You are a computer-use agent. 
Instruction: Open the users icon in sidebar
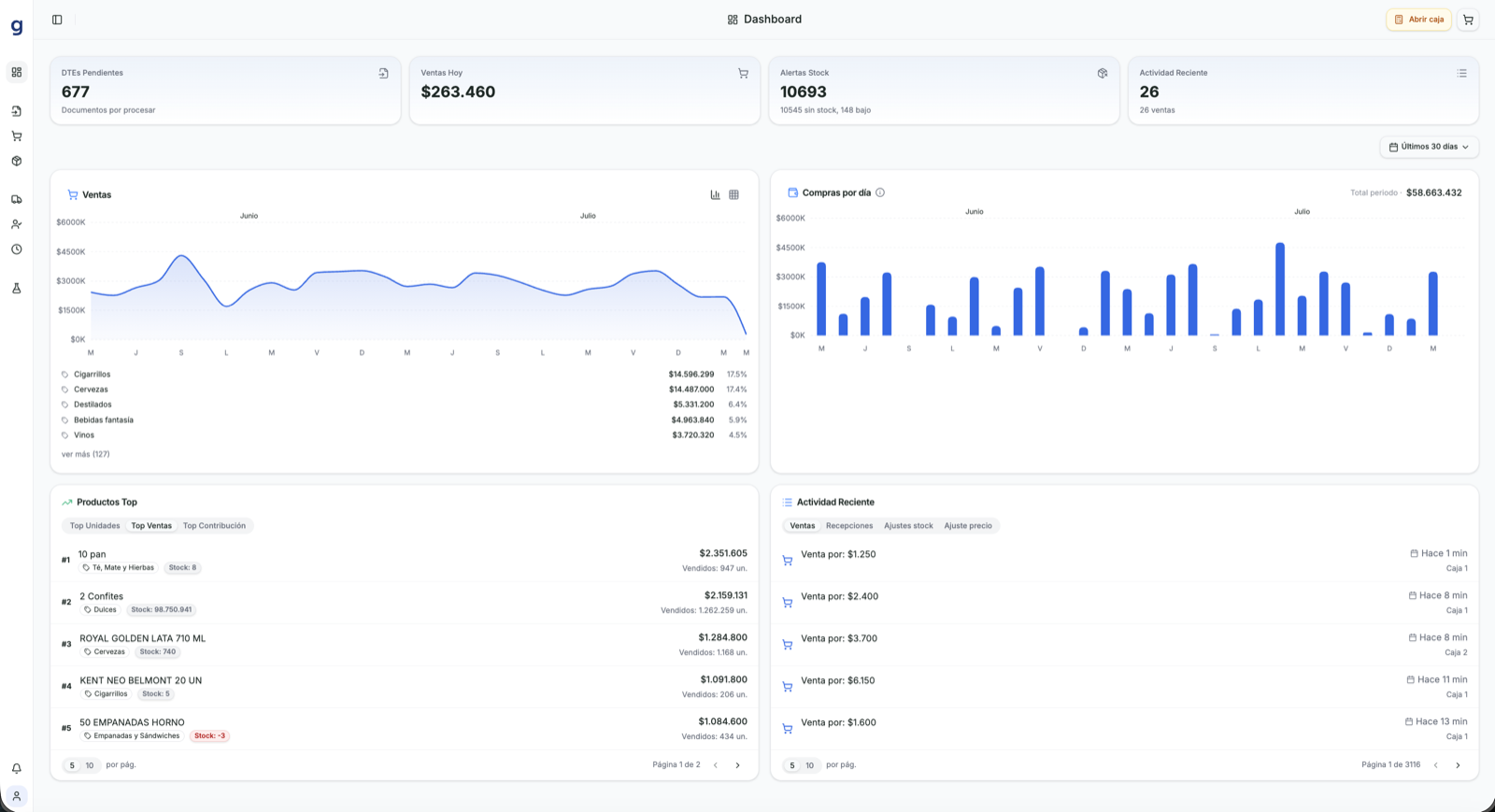coord(17,224)
